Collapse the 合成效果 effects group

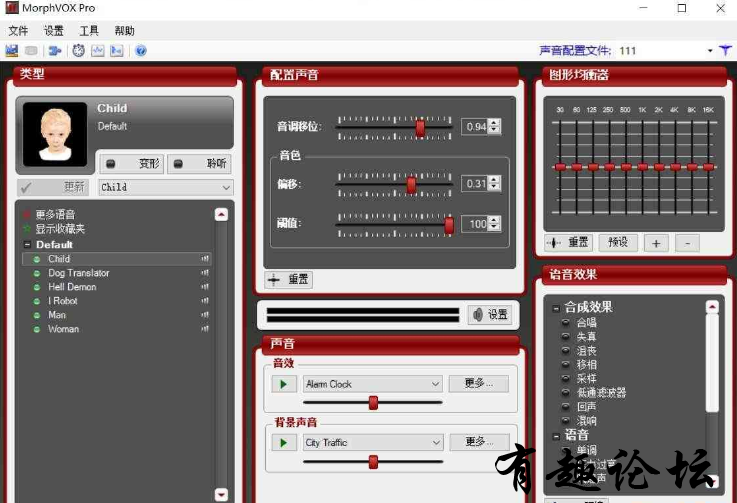click(x=556, y=308)
